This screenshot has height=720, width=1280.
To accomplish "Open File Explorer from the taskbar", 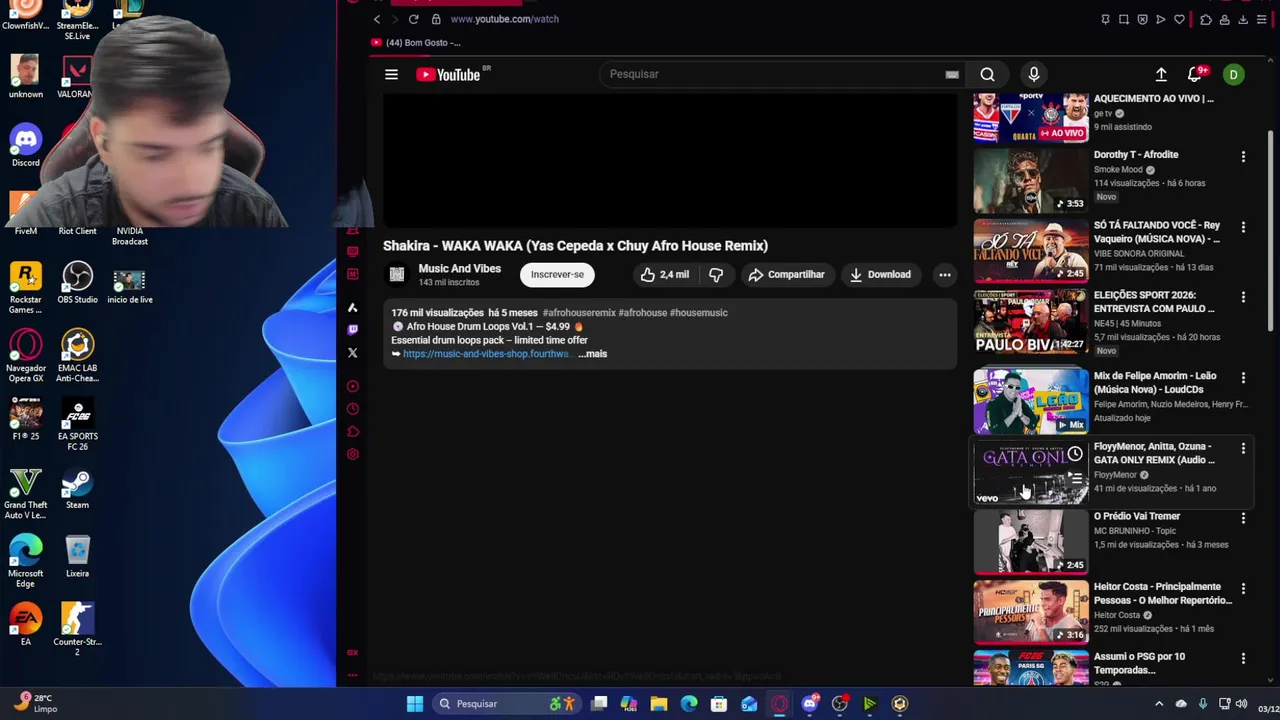I will point(659,704).
